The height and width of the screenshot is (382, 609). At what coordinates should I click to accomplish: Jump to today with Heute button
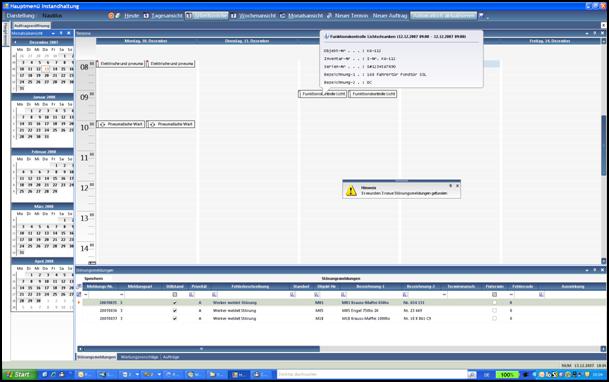point(132,16)
